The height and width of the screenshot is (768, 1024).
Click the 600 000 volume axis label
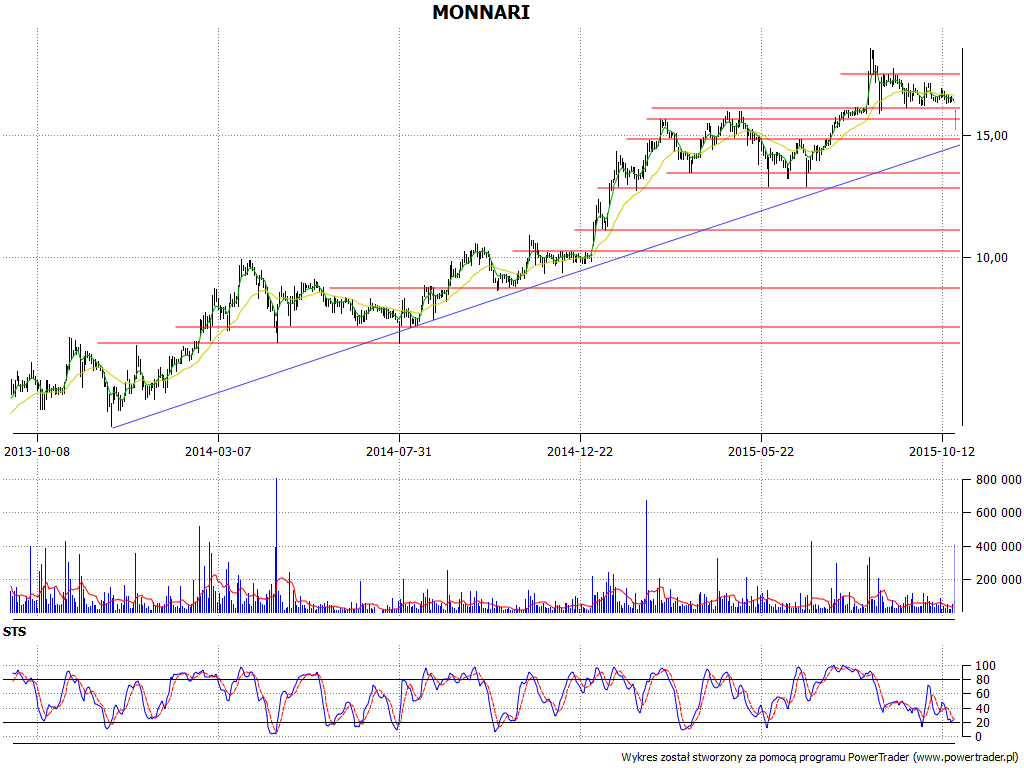coord(999,513)
